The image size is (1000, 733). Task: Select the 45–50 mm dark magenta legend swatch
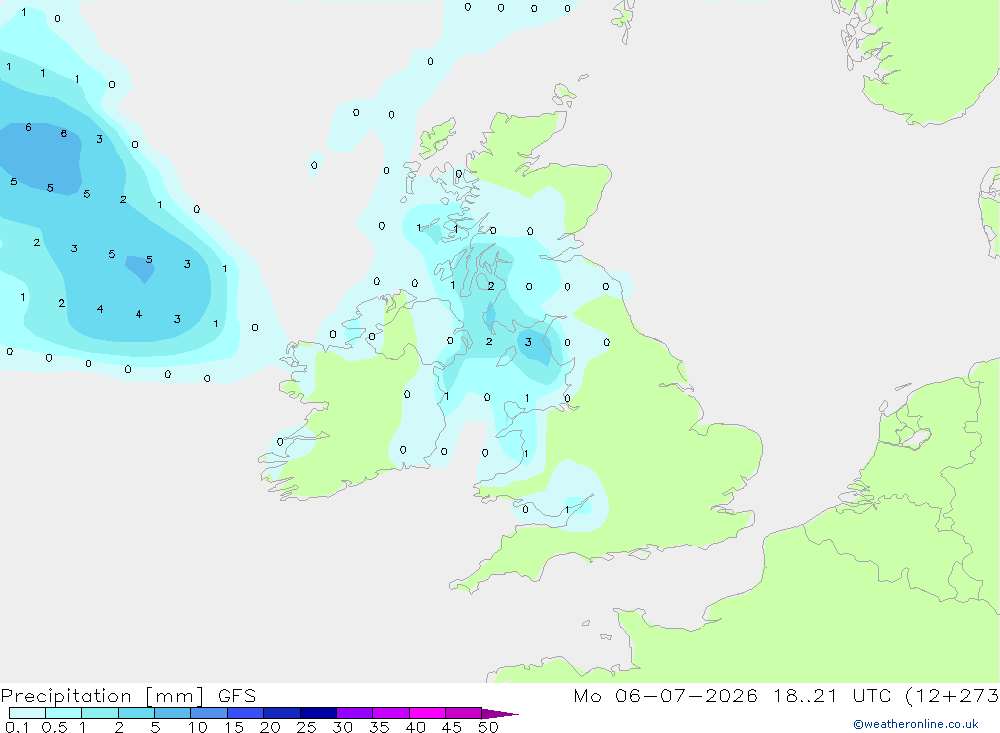[464, 713]
